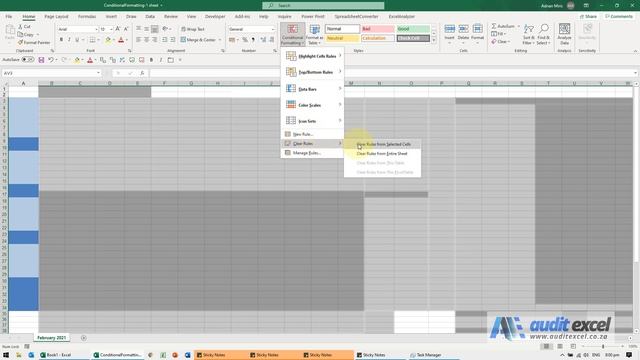
Task: Select the Bad cell style
Action: coord(378,29)
